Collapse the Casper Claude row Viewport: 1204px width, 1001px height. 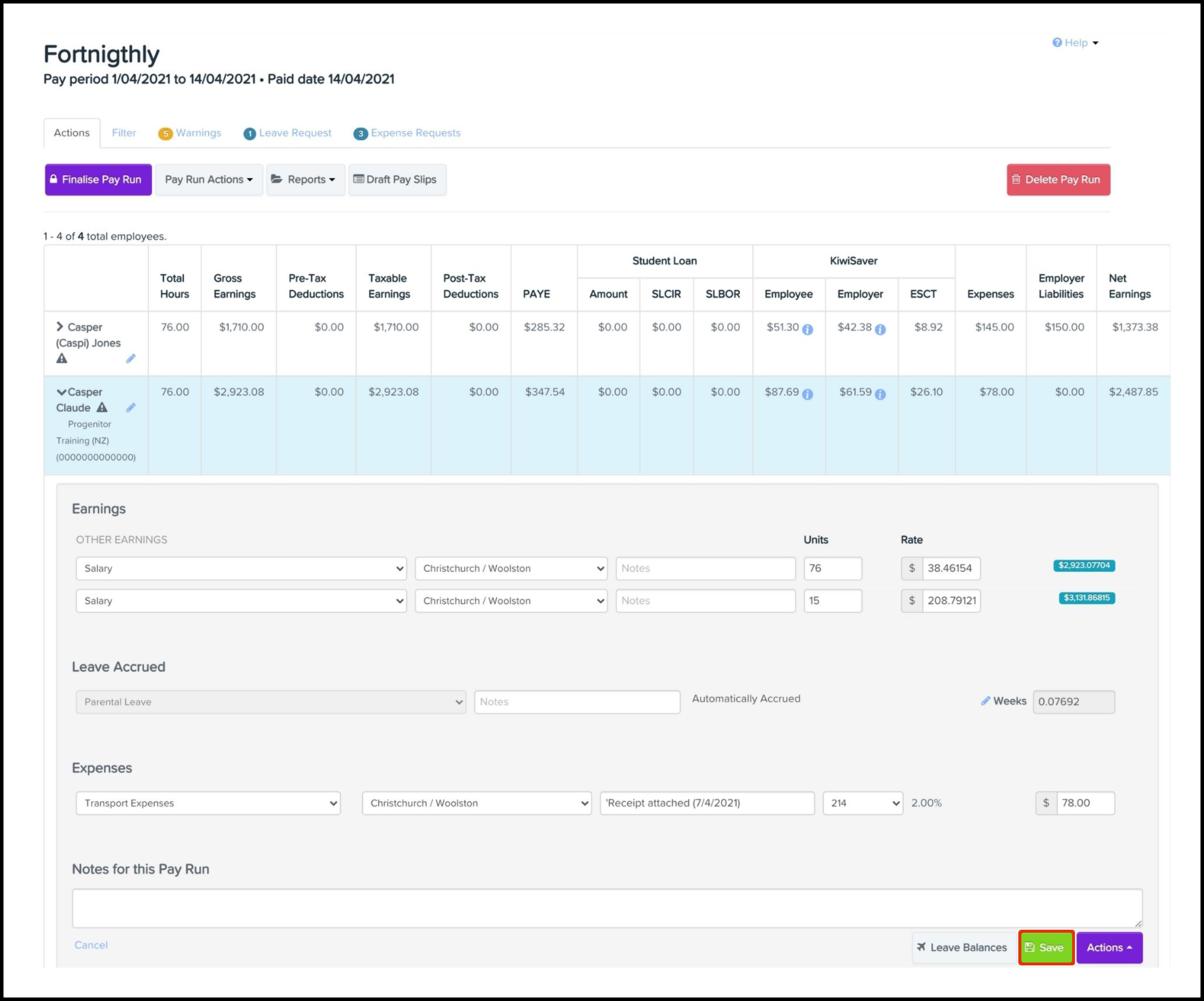pyautogui.click(x=61, y=392)
